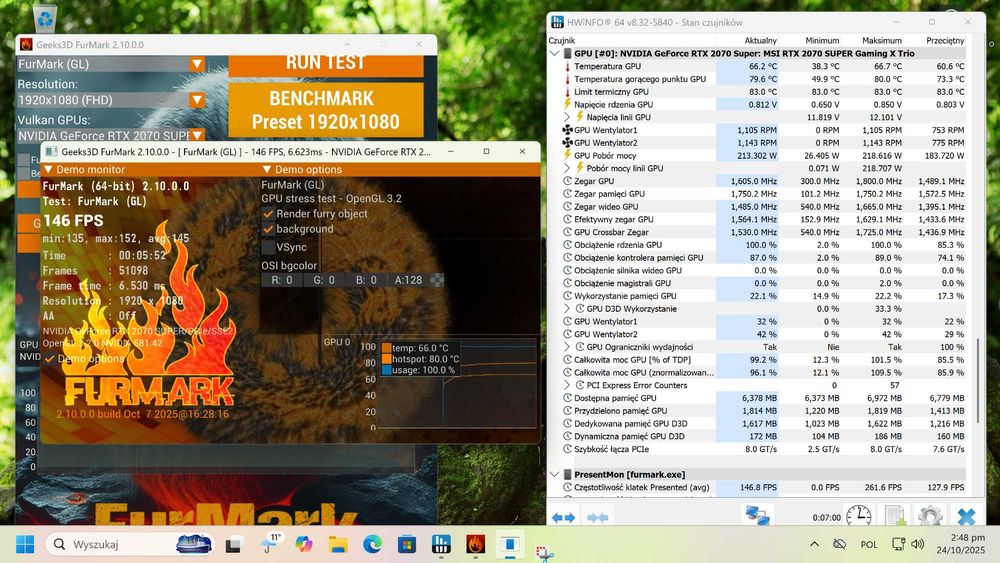
Task: Click HWiNFO sensor logging sheet icon
Action: click(x=895, y=515)
